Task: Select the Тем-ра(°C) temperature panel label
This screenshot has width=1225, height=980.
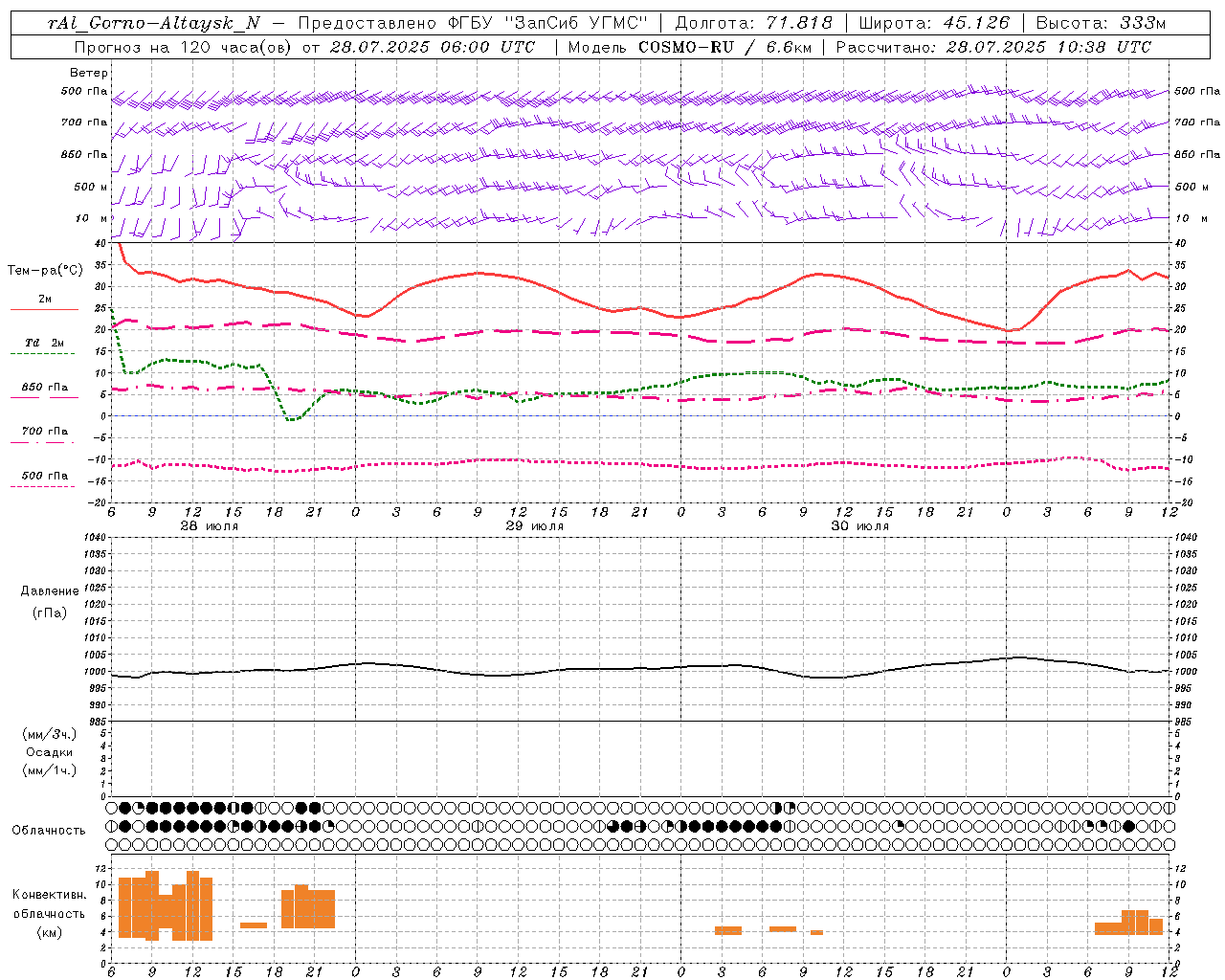Action: [45, 271]
